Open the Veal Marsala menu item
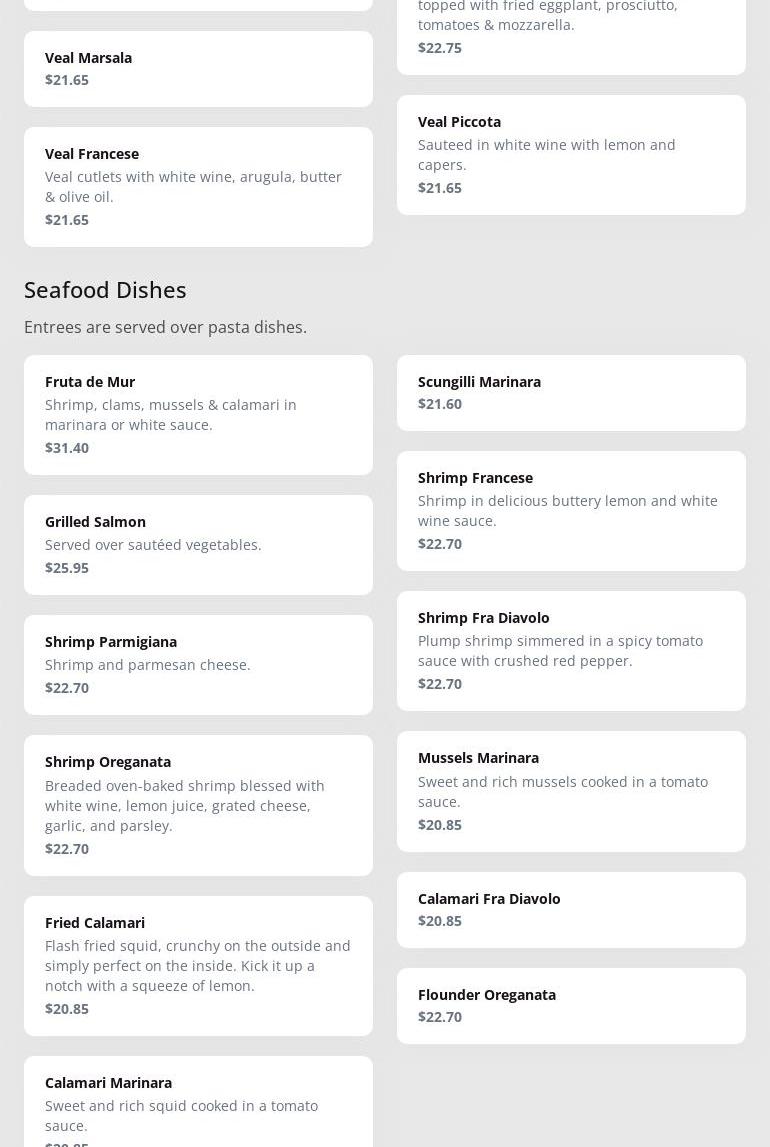 tap(198, 68)
